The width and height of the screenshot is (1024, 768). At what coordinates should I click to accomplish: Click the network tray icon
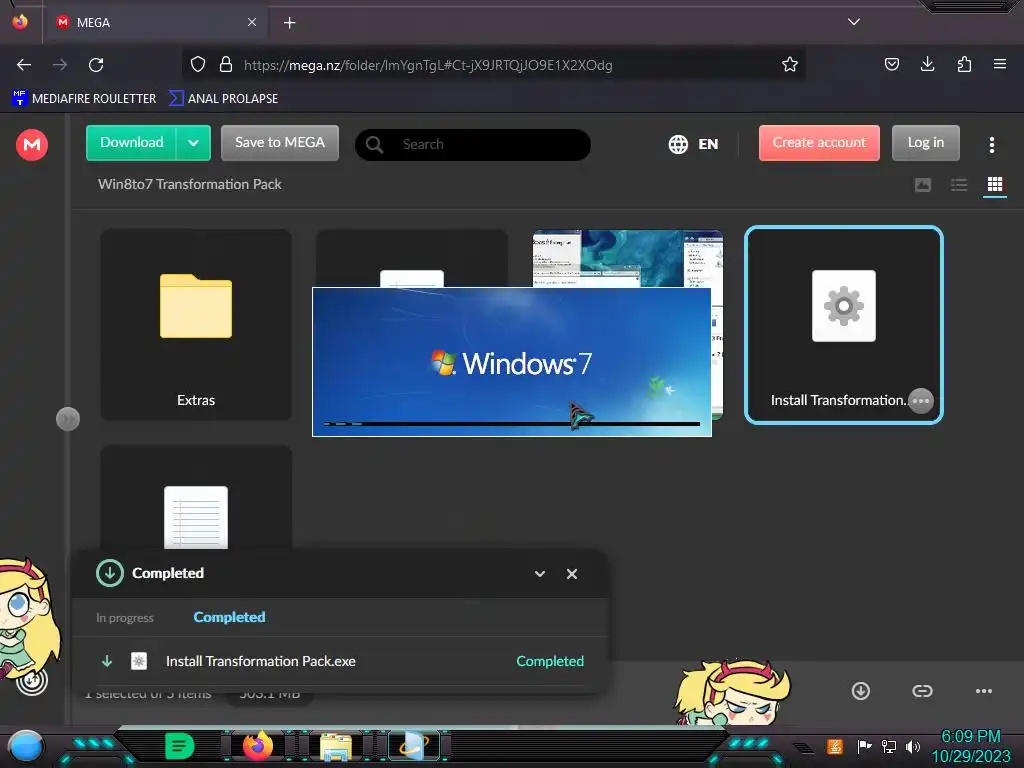[889, 746]
